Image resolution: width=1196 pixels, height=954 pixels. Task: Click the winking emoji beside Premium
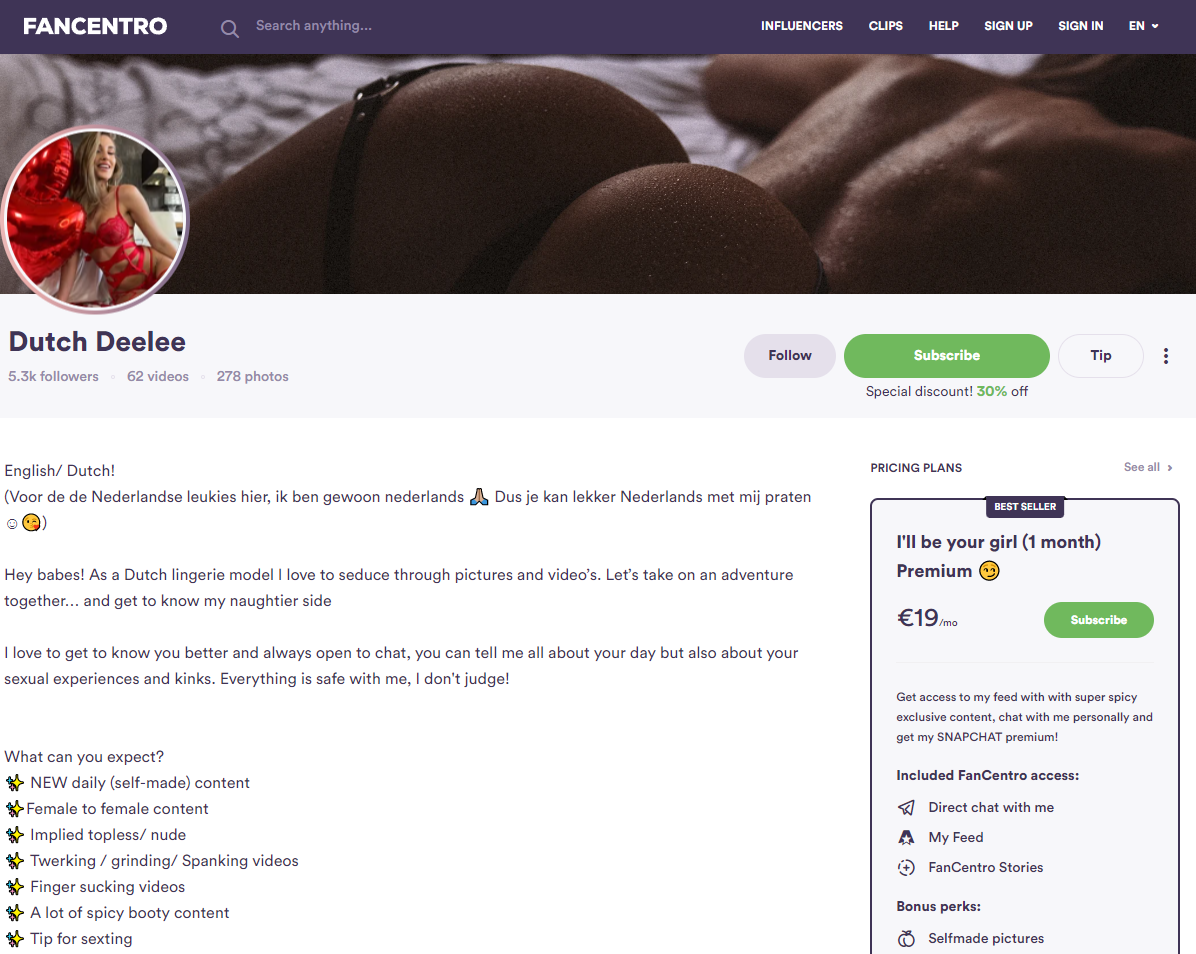point(989,571)
